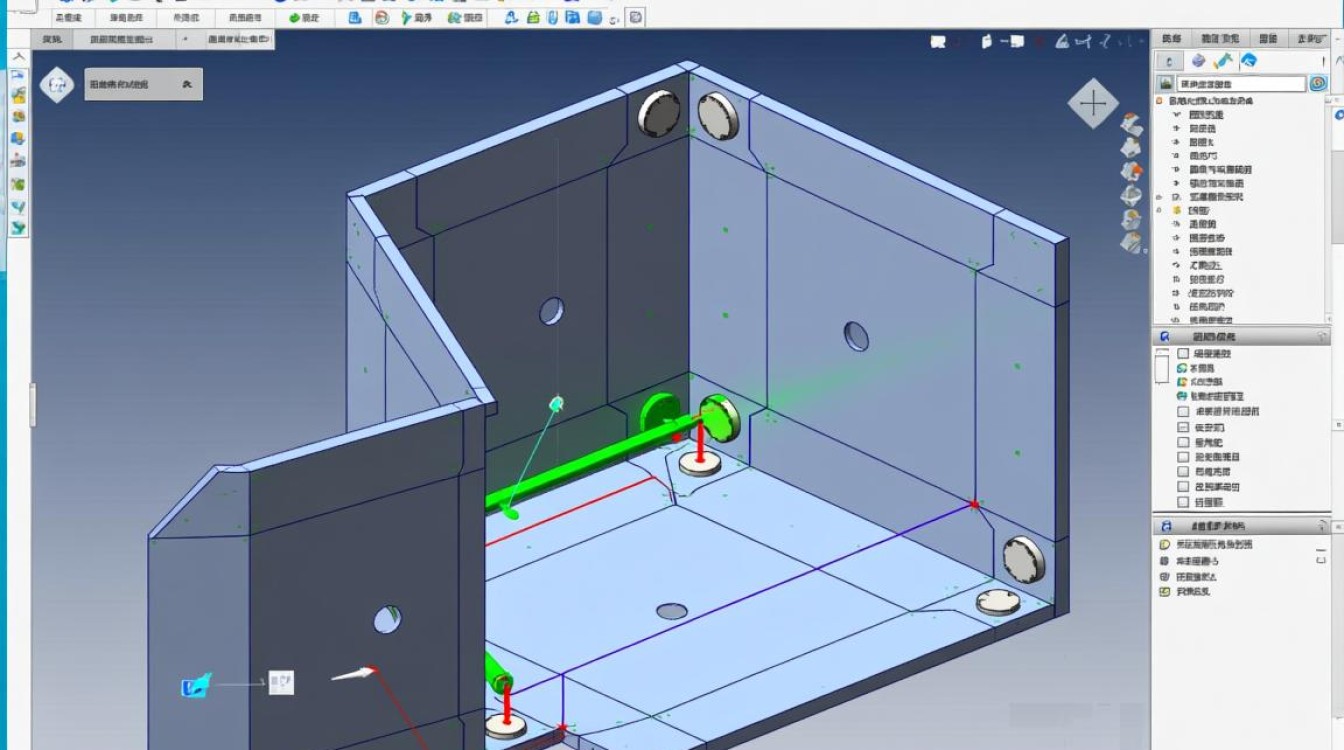
Task: Click the blue-green swirl icon in middle panel
Action: click(1182, 368)
